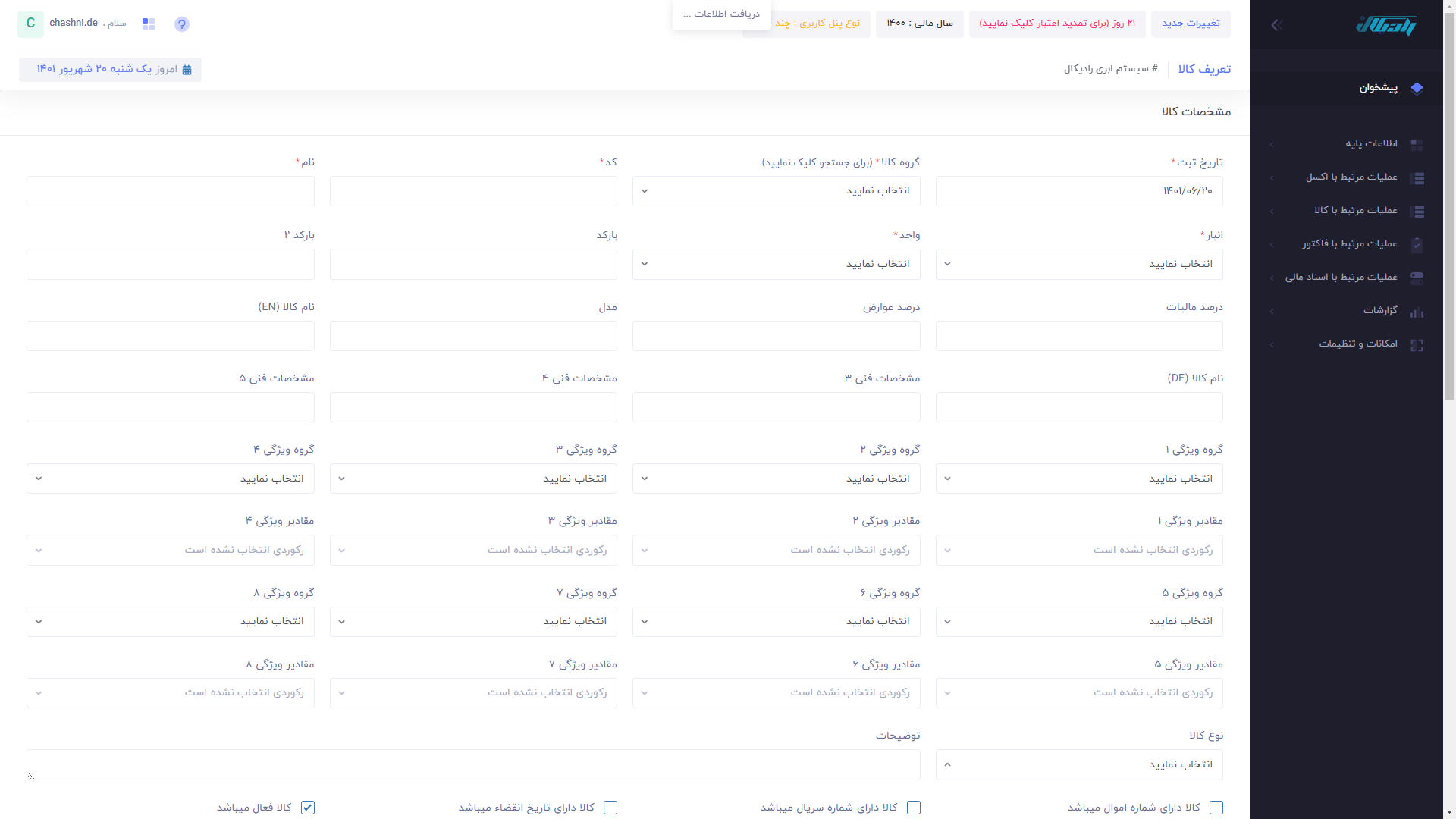Click the درصد مالیات input field

coord(1079,336)
